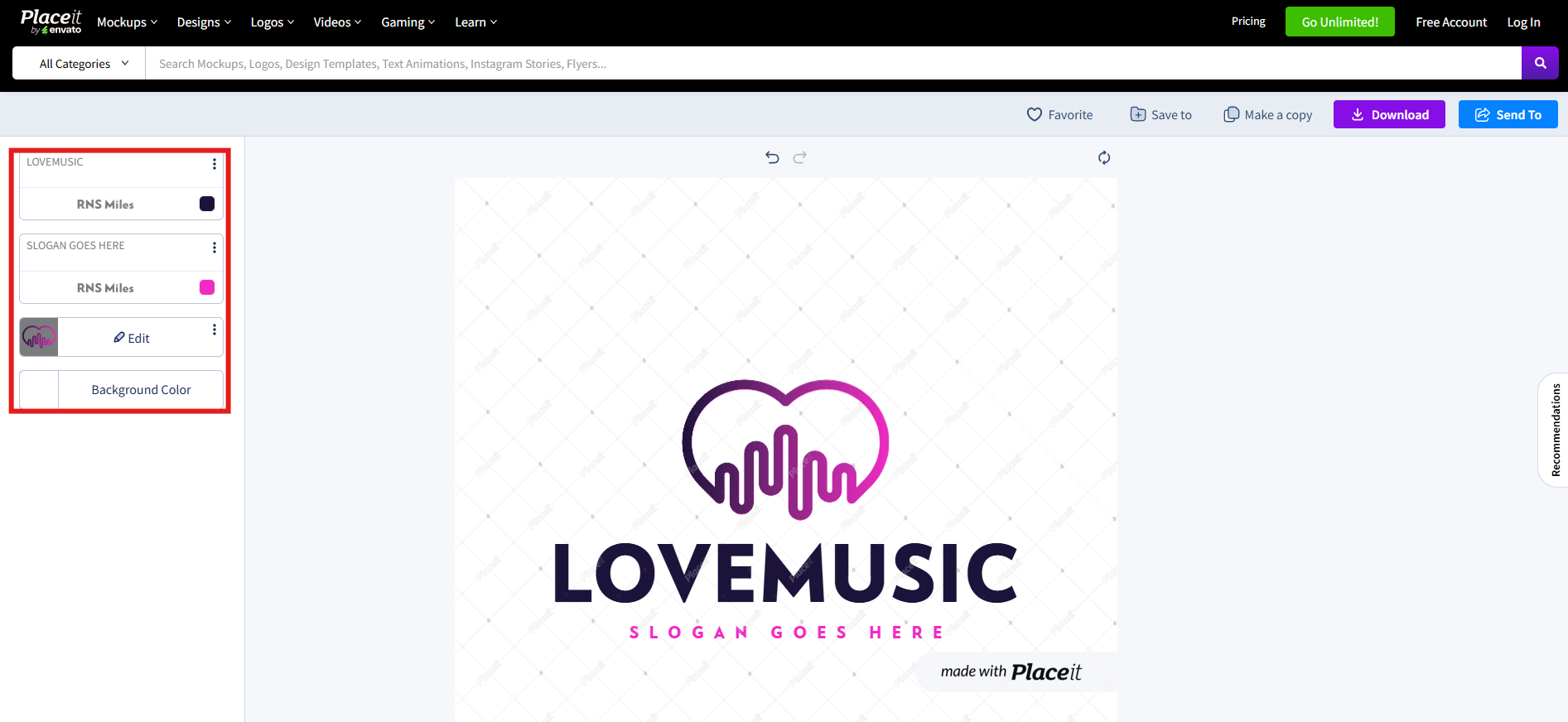Go to the Pricing page
Image resolution: width=1568 pixels, height=722 pixels.
[1248, 22]
